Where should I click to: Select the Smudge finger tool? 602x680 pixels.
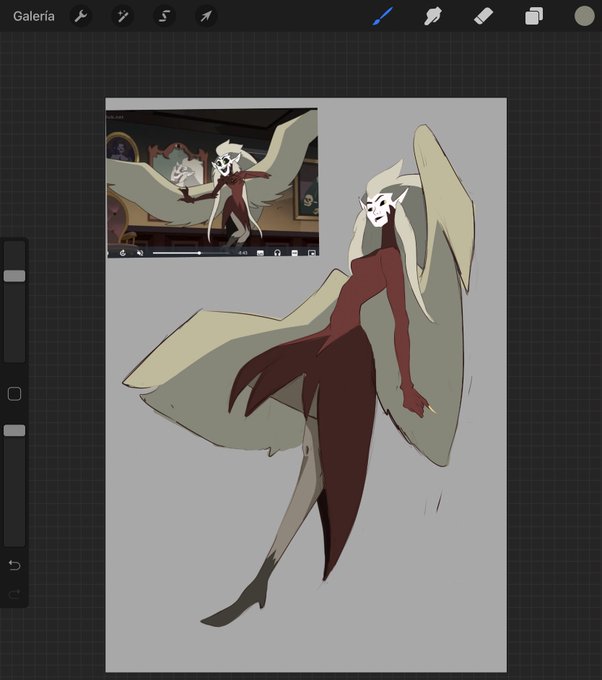coord(432,16)
